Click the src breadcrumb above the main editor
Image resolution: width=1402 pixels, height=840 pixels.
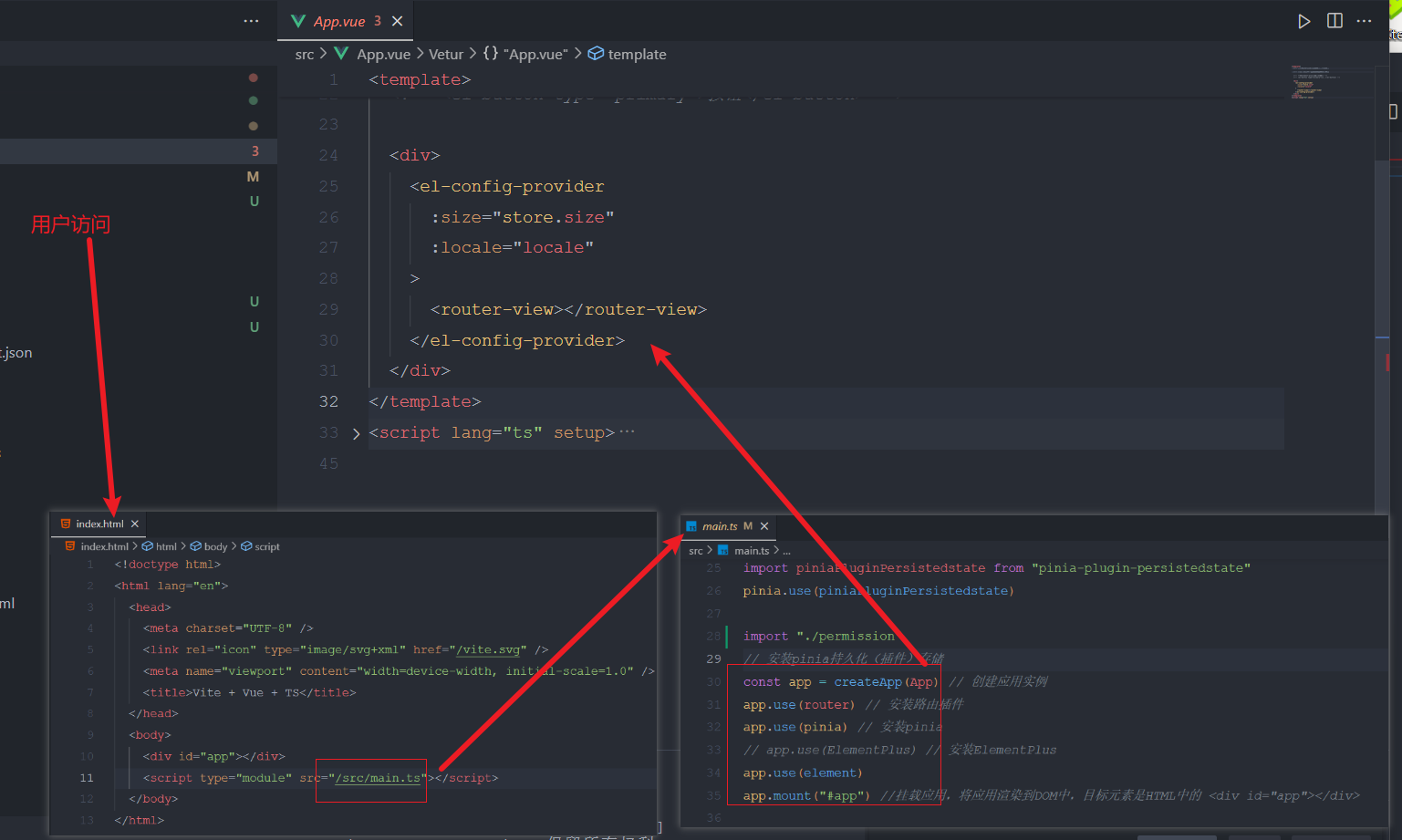(x=305, y=55)
